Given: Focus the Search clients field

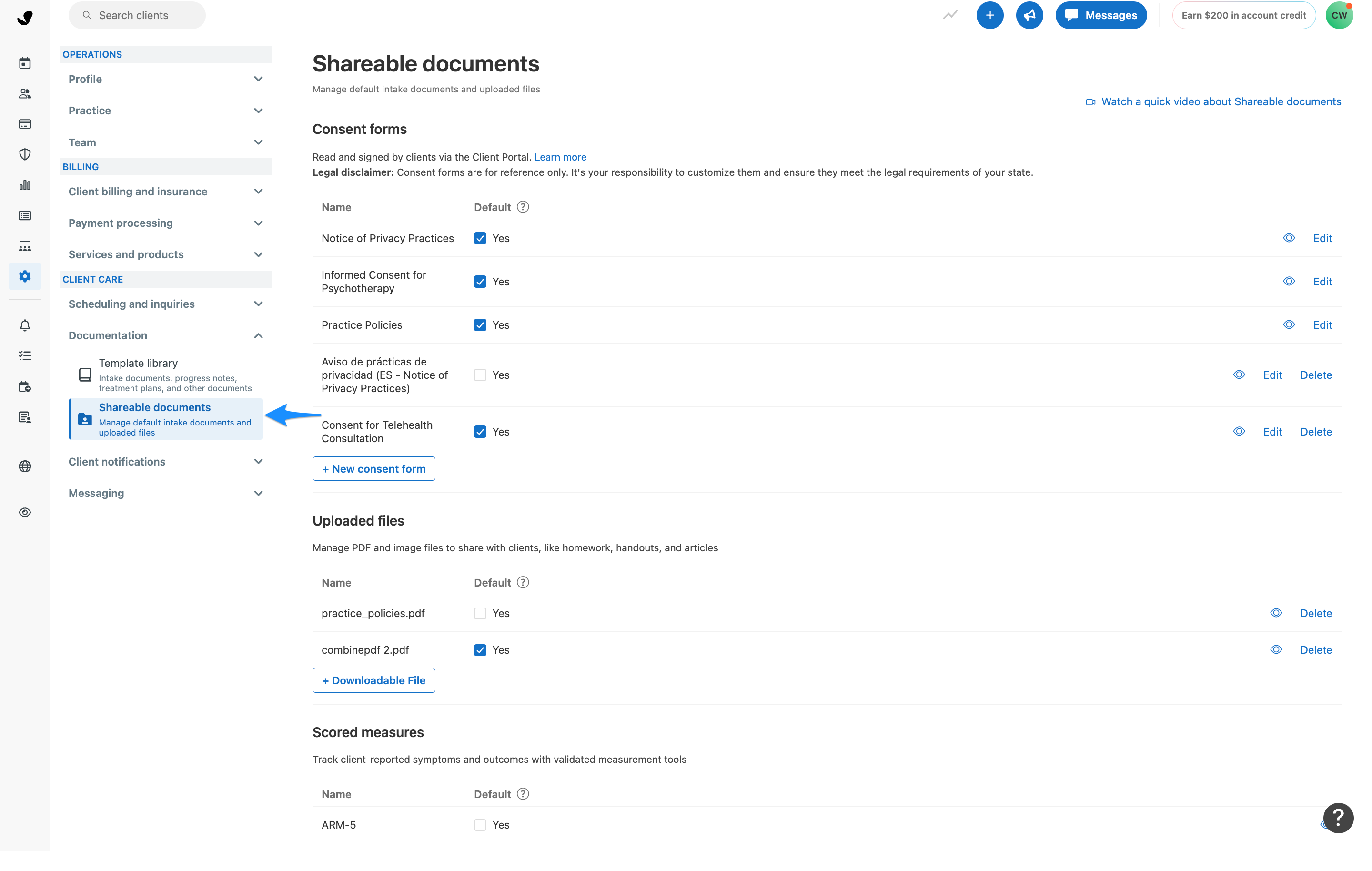Looking at the screenshot, I should (137, 15).
